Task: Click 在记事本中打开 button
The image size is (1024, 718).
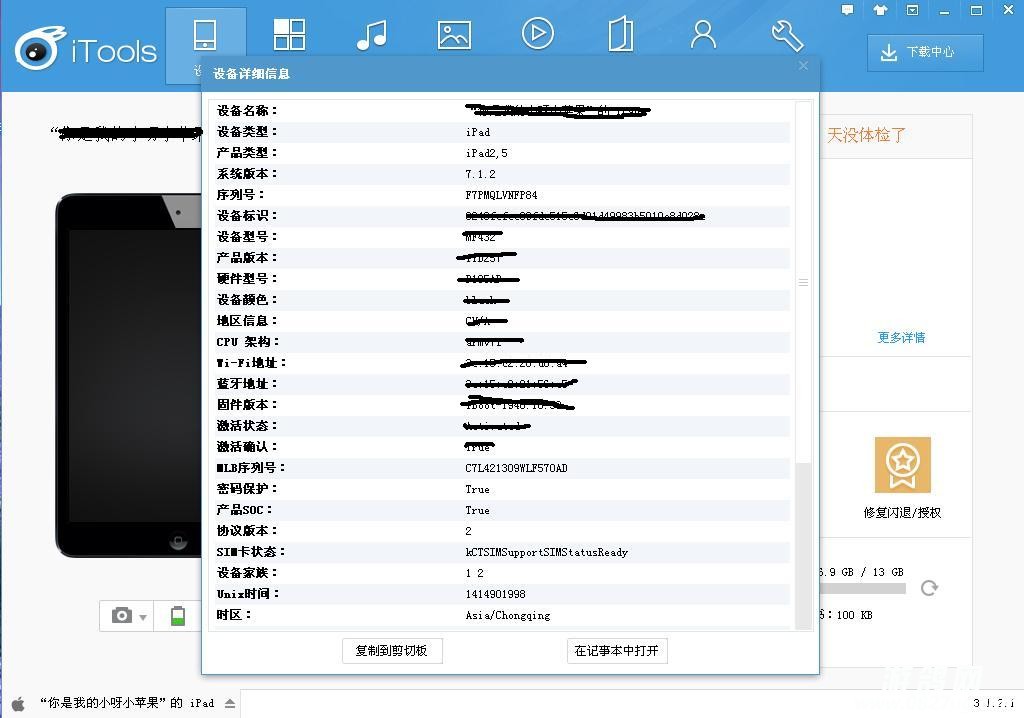Action: coord(616,650)
